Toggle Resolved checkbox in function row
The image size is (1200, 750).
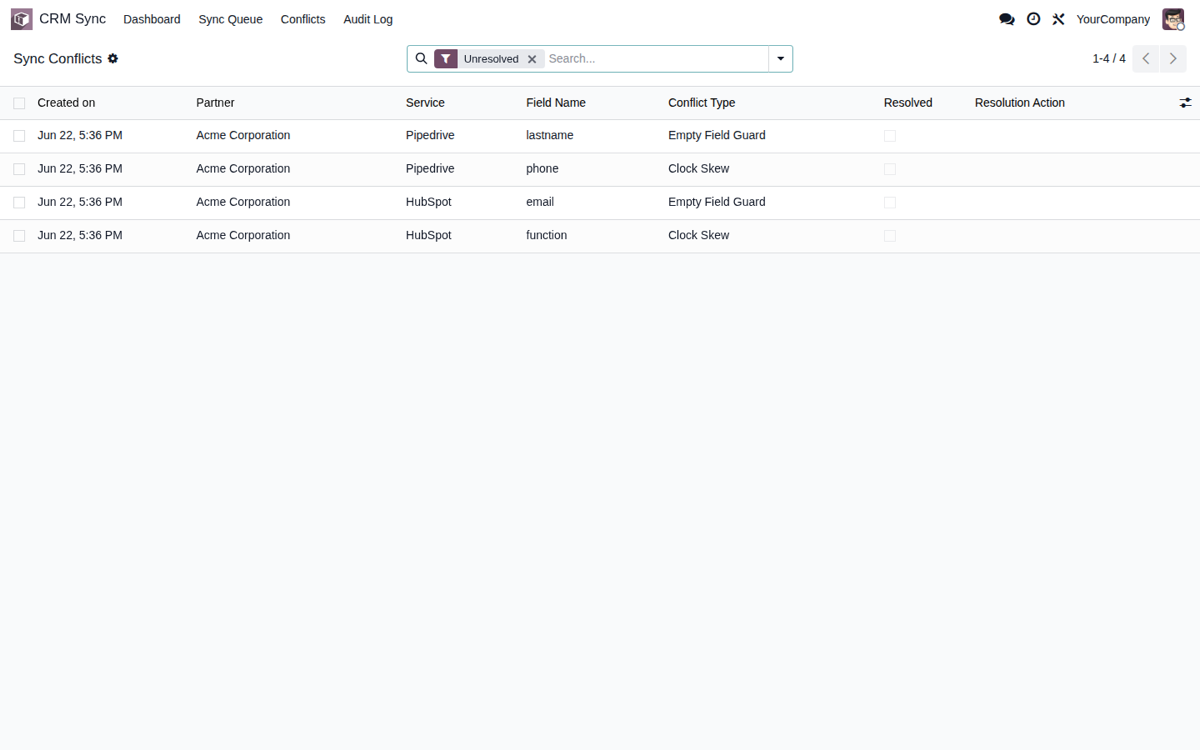coord(890,236)
